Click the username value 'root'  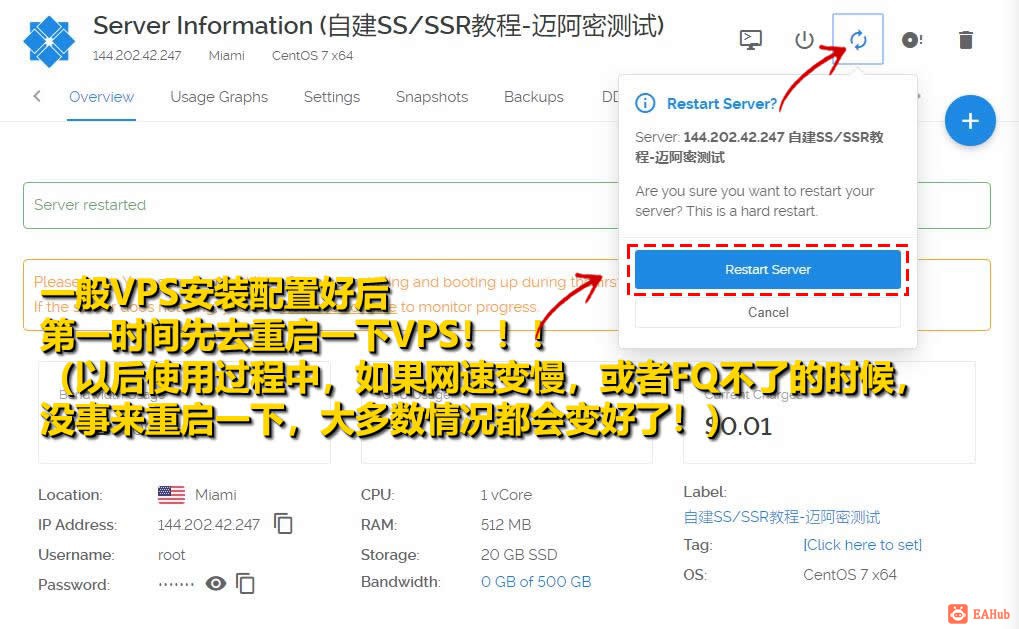[x=172, y=555]
